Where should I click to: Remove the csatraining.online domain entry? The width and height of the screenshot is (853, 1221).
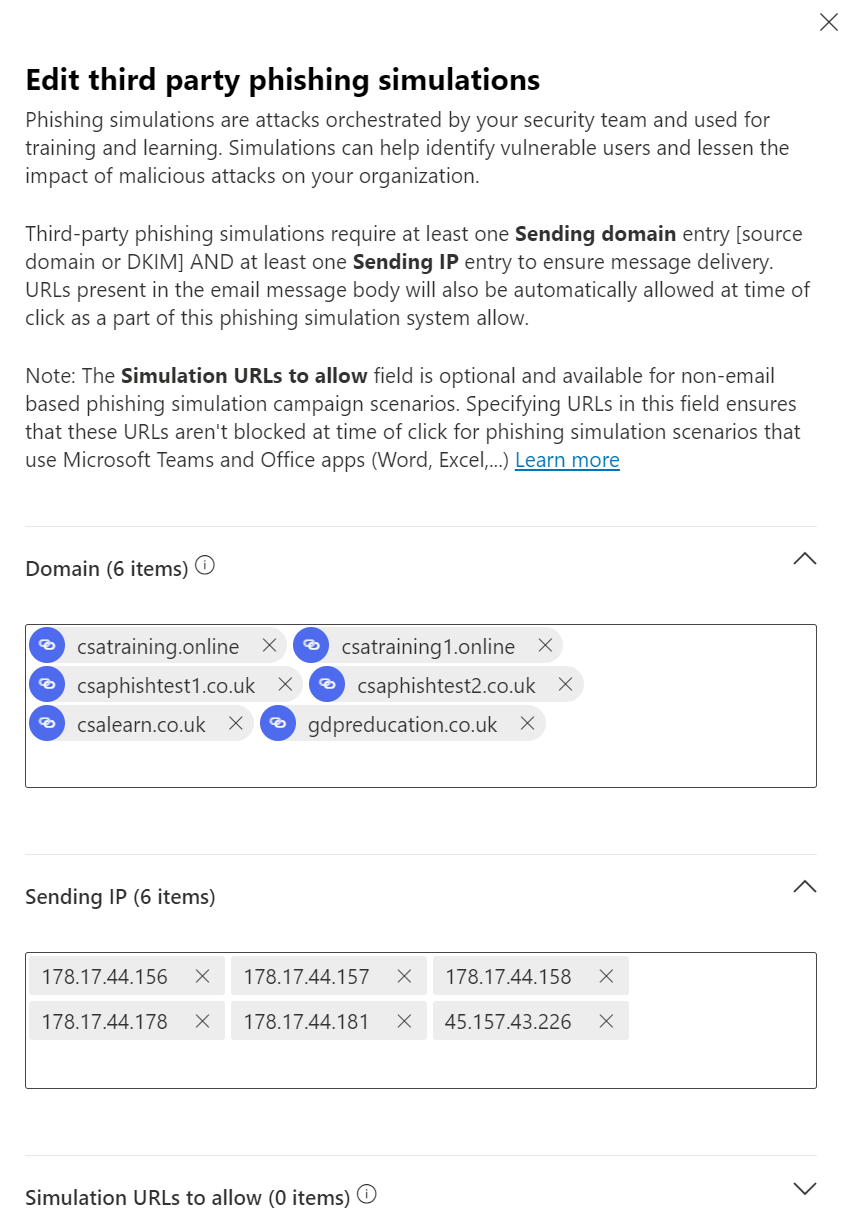tap(268, 645)
